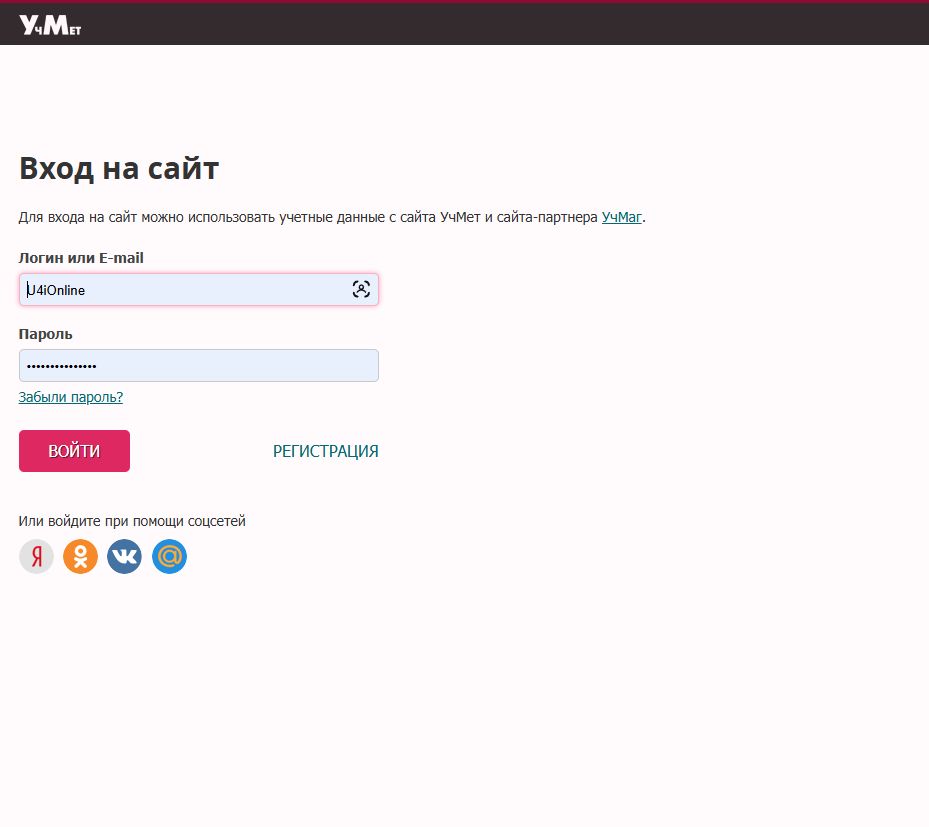Sign in with VK icon
This screenshot has height=827, width=929.
pyautogui.click(x=124, y=556)
